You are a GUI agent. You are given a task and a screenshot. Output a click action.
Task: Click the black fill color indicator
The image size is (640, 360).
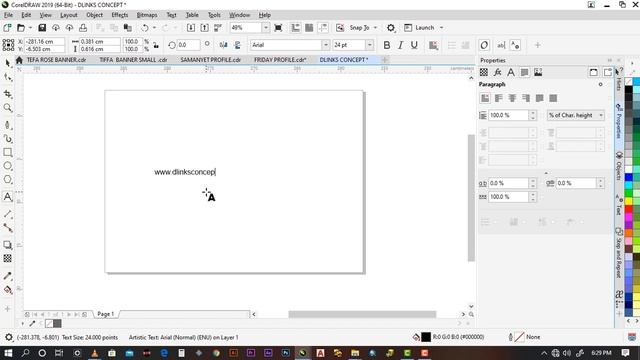(x=426, y=337)
